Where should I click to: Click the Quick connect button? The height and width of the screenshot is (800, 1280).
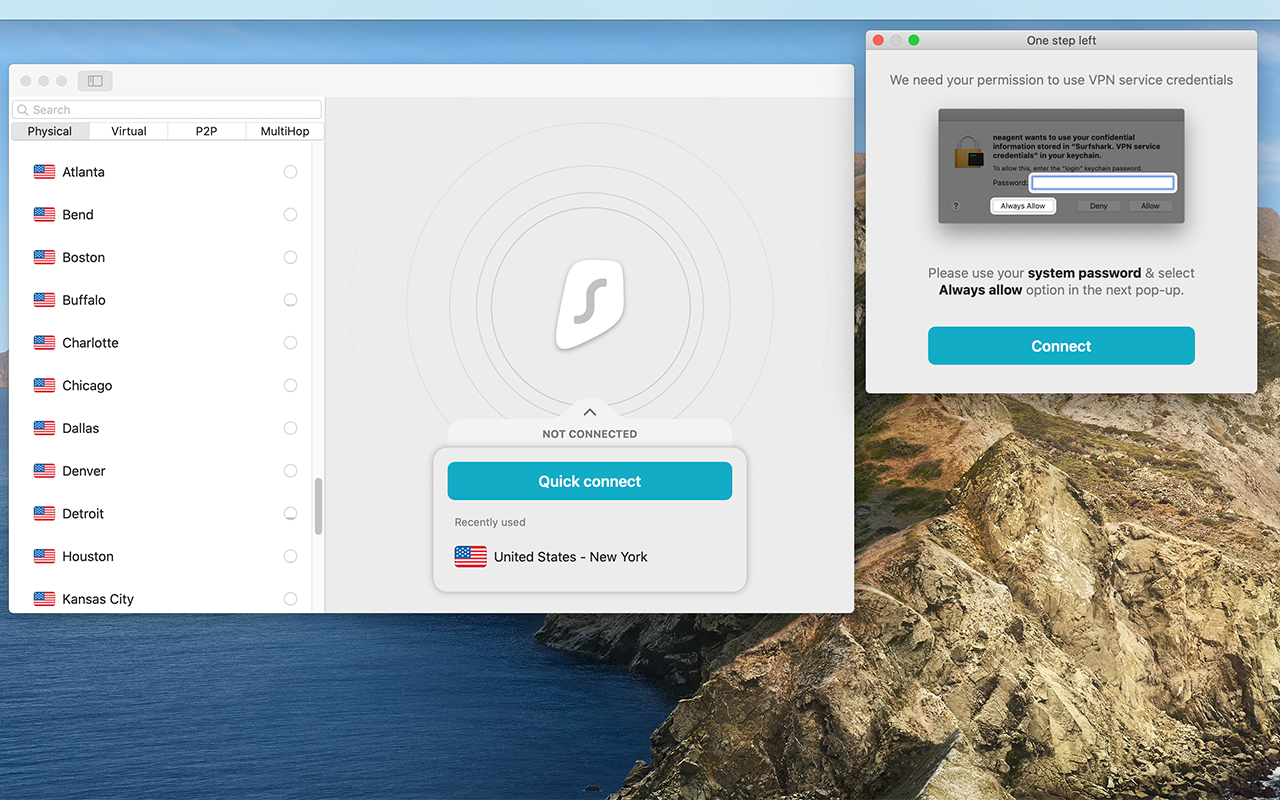point(590,481)
